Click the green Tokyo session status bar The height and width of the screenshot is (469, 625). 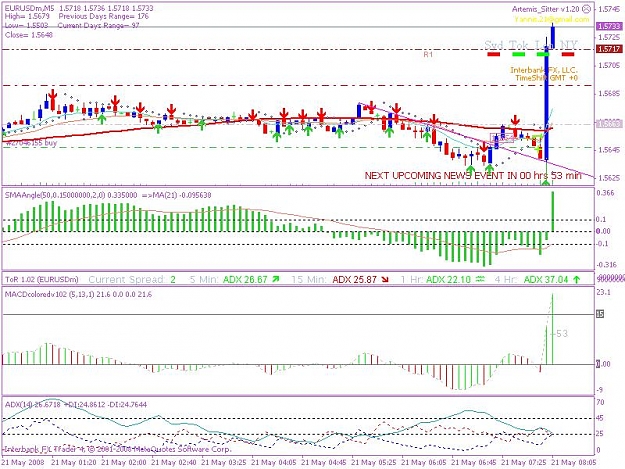pos(519,54)
